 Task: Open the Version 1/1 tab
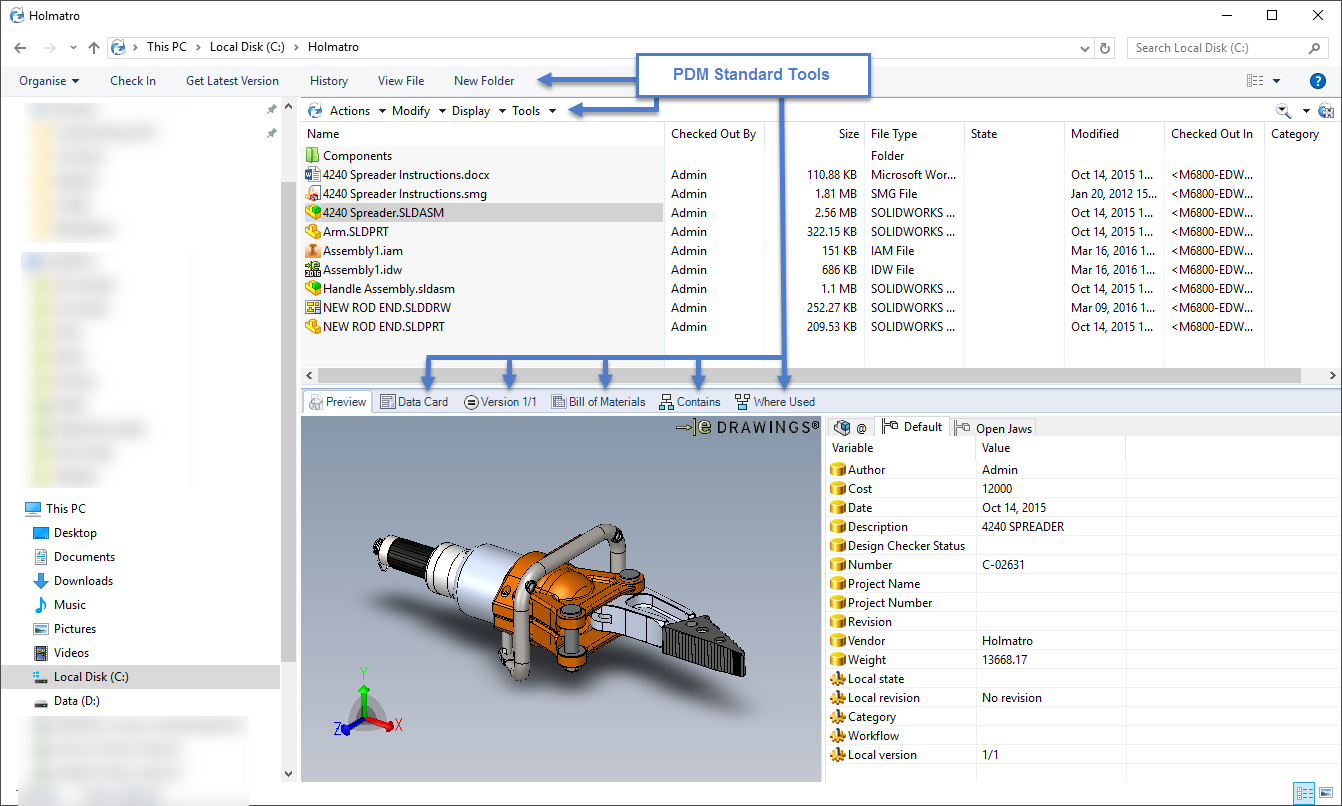[500, 402]
